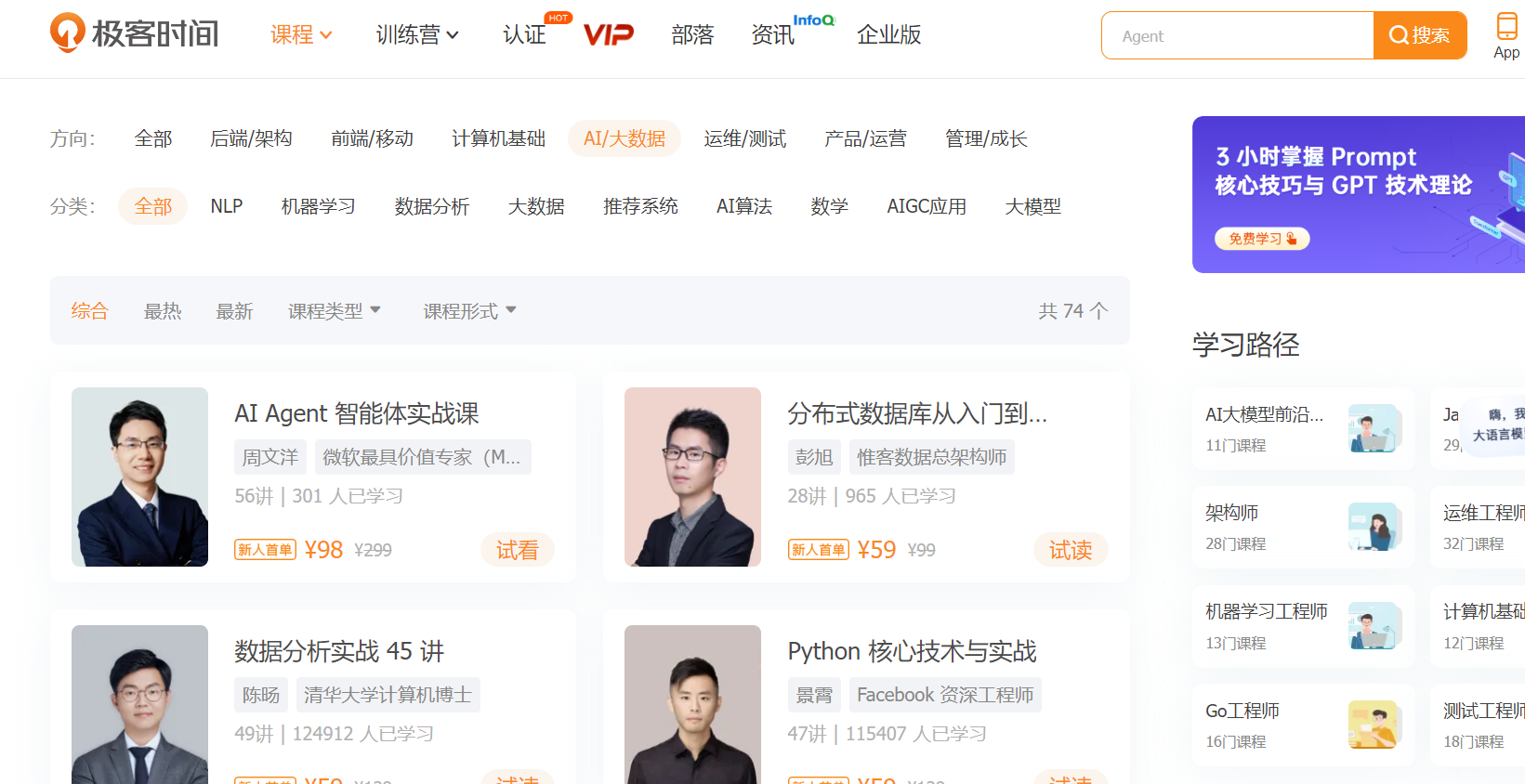Go to the 企业版 menu item
The height and width of the screenshot is (784, 1525).
click(x=888, y=35)
